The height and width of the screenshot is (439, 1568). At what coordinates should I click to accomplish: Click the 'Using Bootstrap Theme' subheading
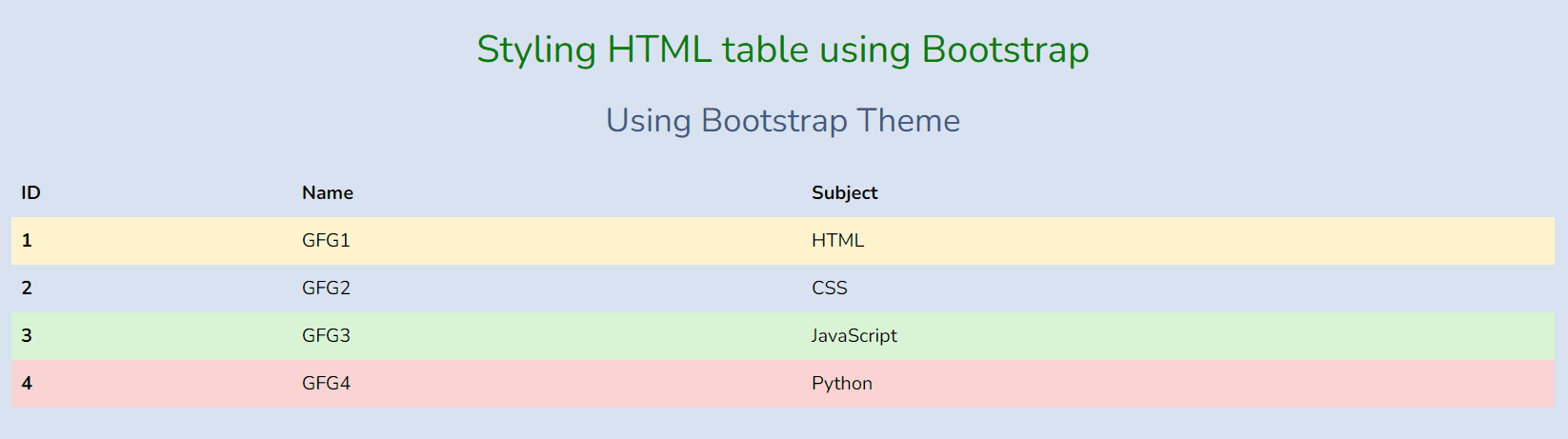[783, 121]
